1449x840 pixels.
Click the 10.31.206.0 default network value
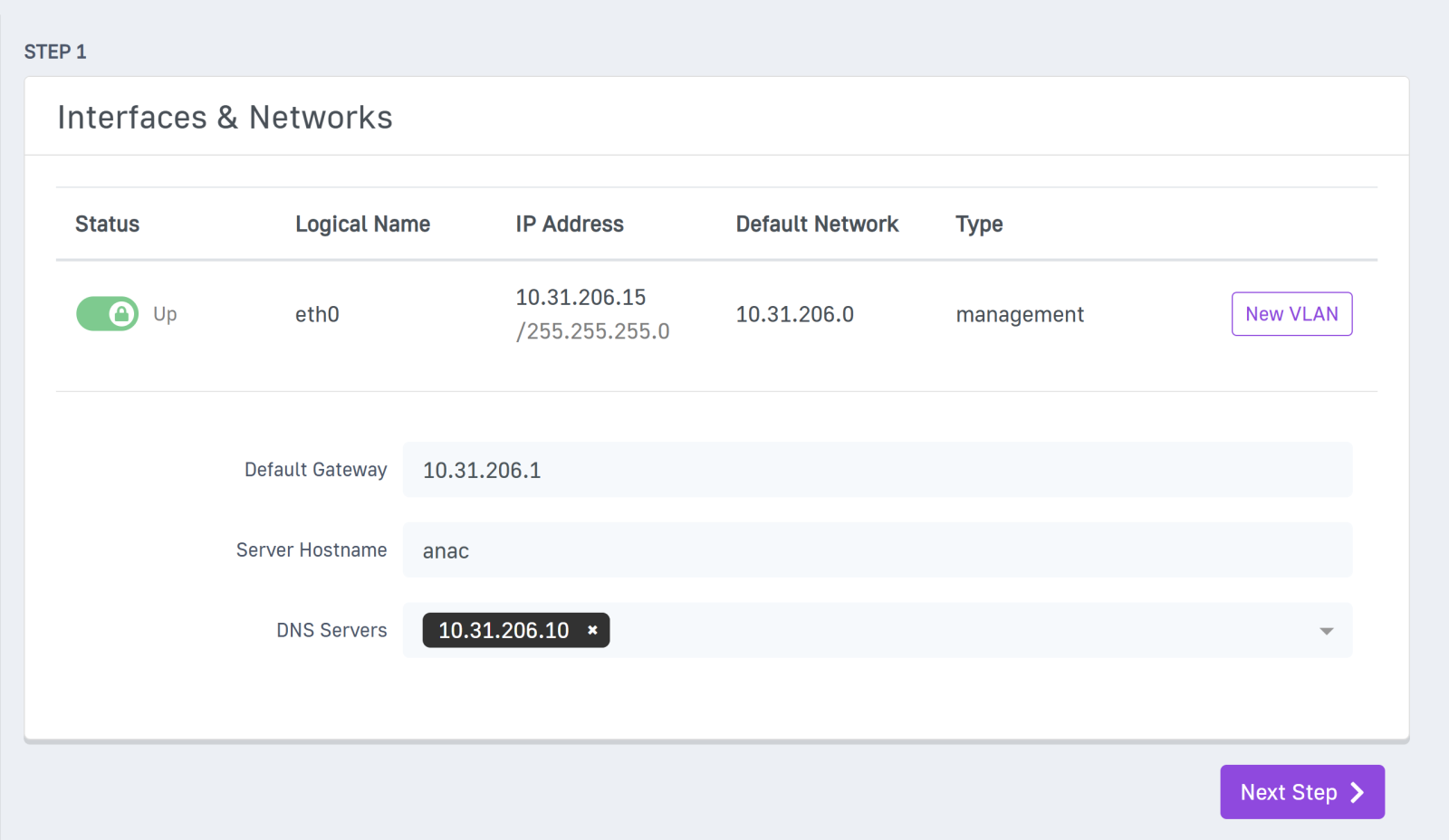pyautogui.click(x=794, y=314)
